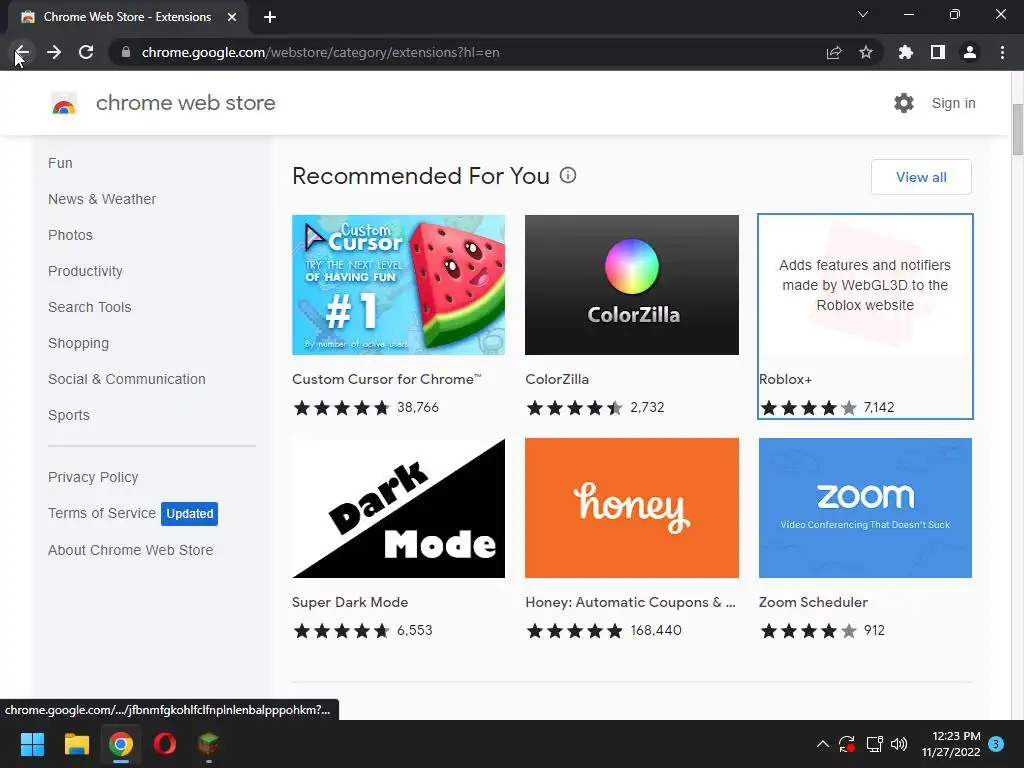
Task: Select the News & Weather category
Action: pos(102,199)
